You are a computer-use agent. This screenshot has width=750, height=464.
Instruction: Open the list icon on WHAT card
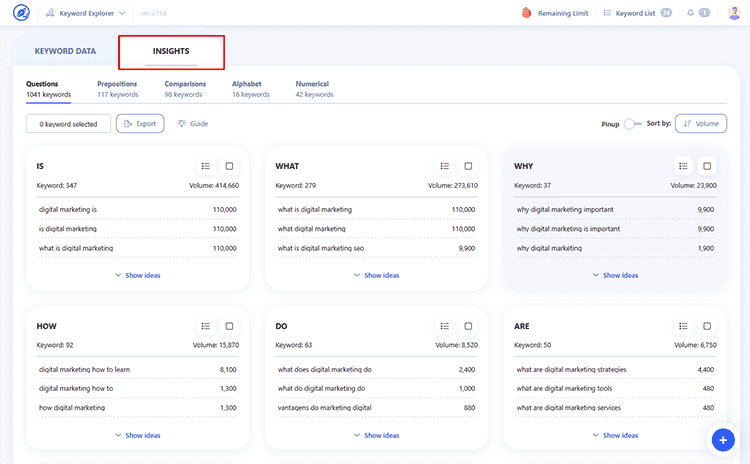[444, 166]
